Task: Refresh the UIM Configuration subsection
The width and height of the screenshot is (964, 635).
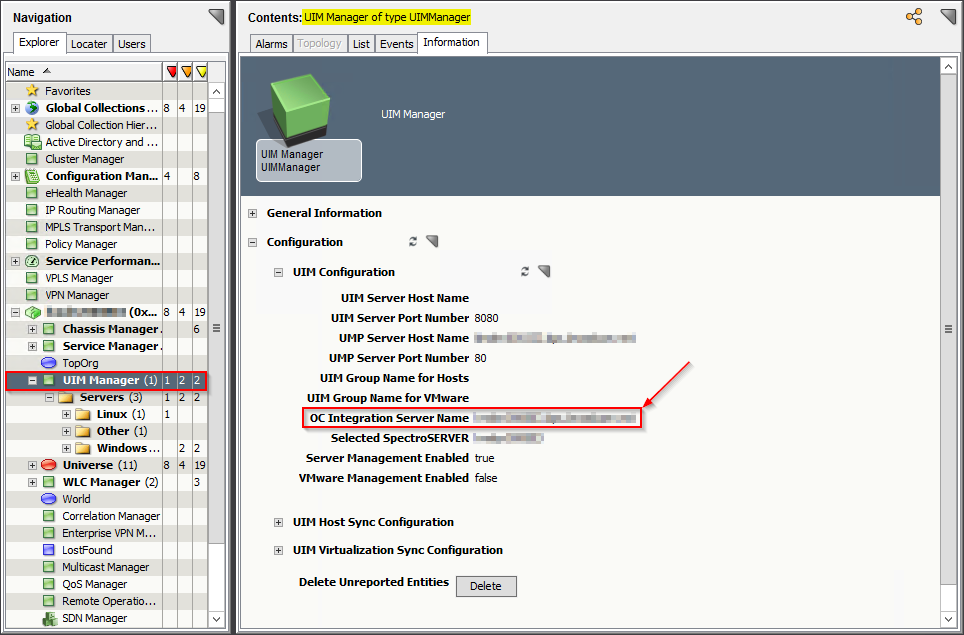Action: tap(525, 271)
